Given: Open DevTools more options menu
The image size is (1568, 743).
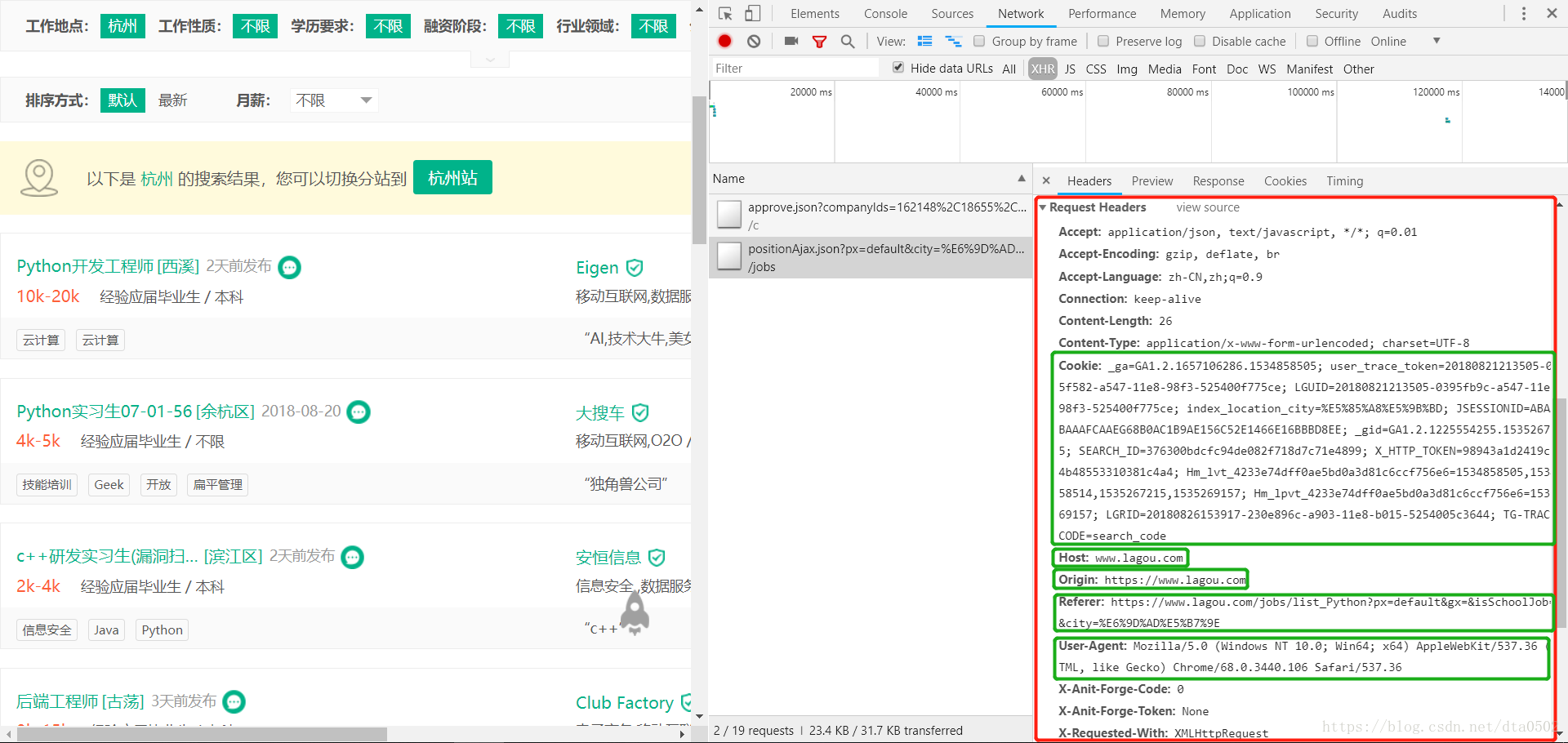Looking at the screenshot, I should pos(1523,14).
